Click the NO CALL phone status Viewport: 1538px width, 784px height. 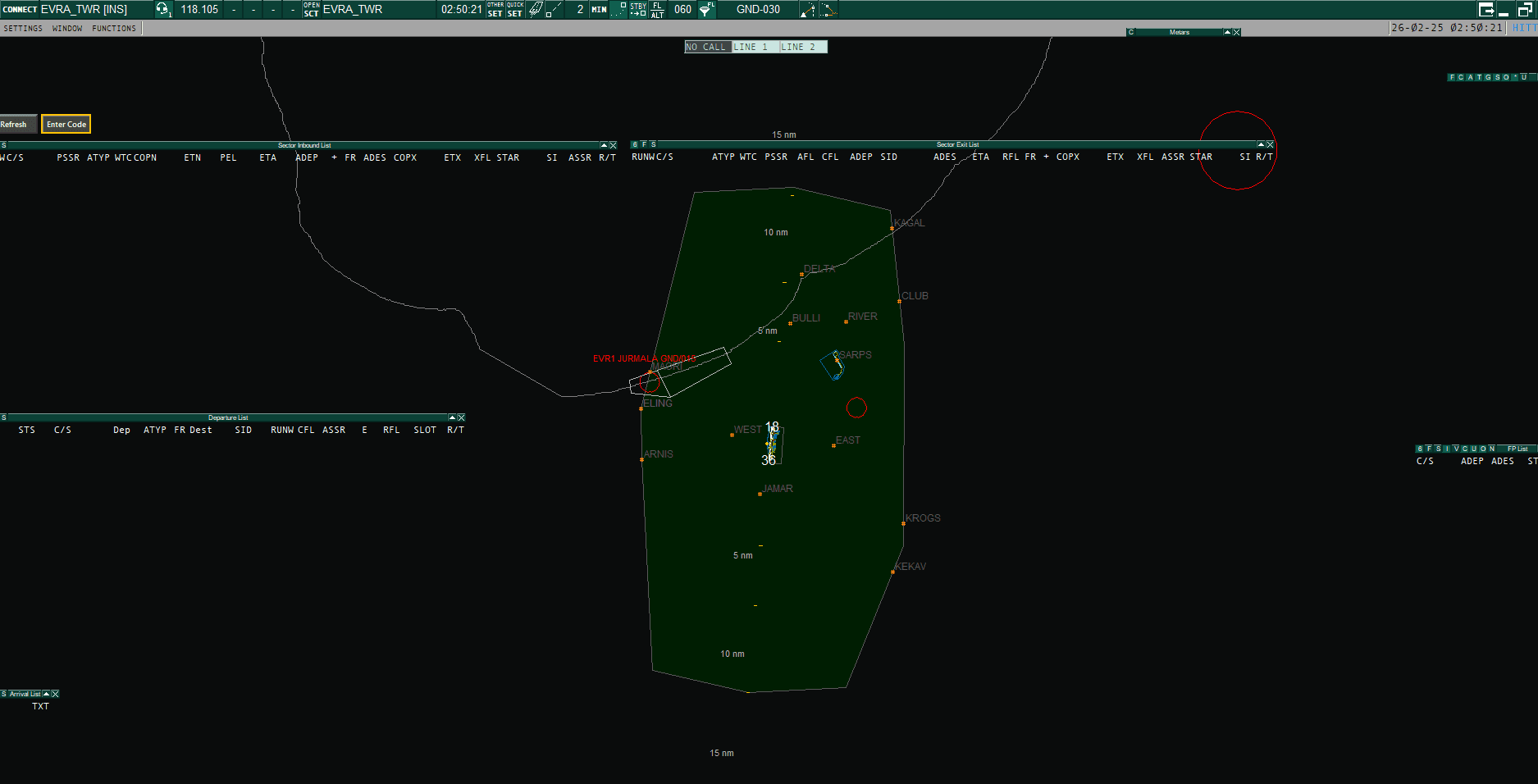tap(708, 47)
